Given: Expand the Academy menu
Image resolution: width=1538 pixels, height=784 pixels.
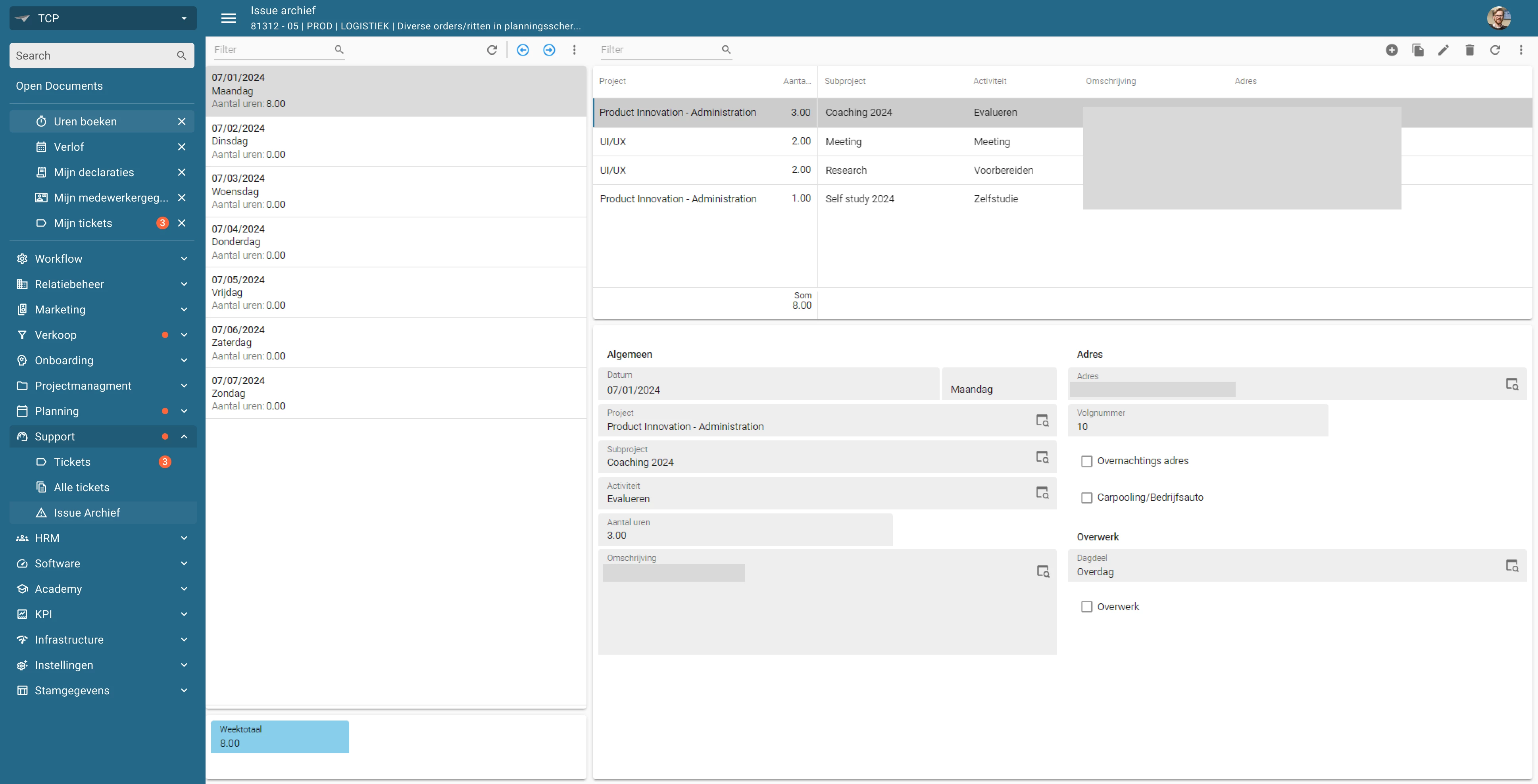Looking at the screenshot, I should (103, 589).
